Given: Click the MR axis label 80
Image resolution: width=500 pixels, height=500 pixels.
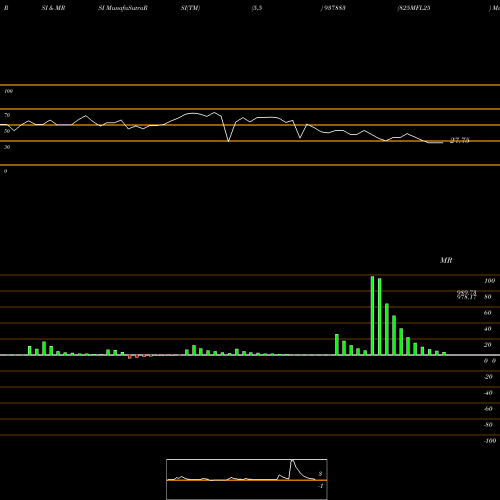Looking at the screenshot, I should 488,297.
